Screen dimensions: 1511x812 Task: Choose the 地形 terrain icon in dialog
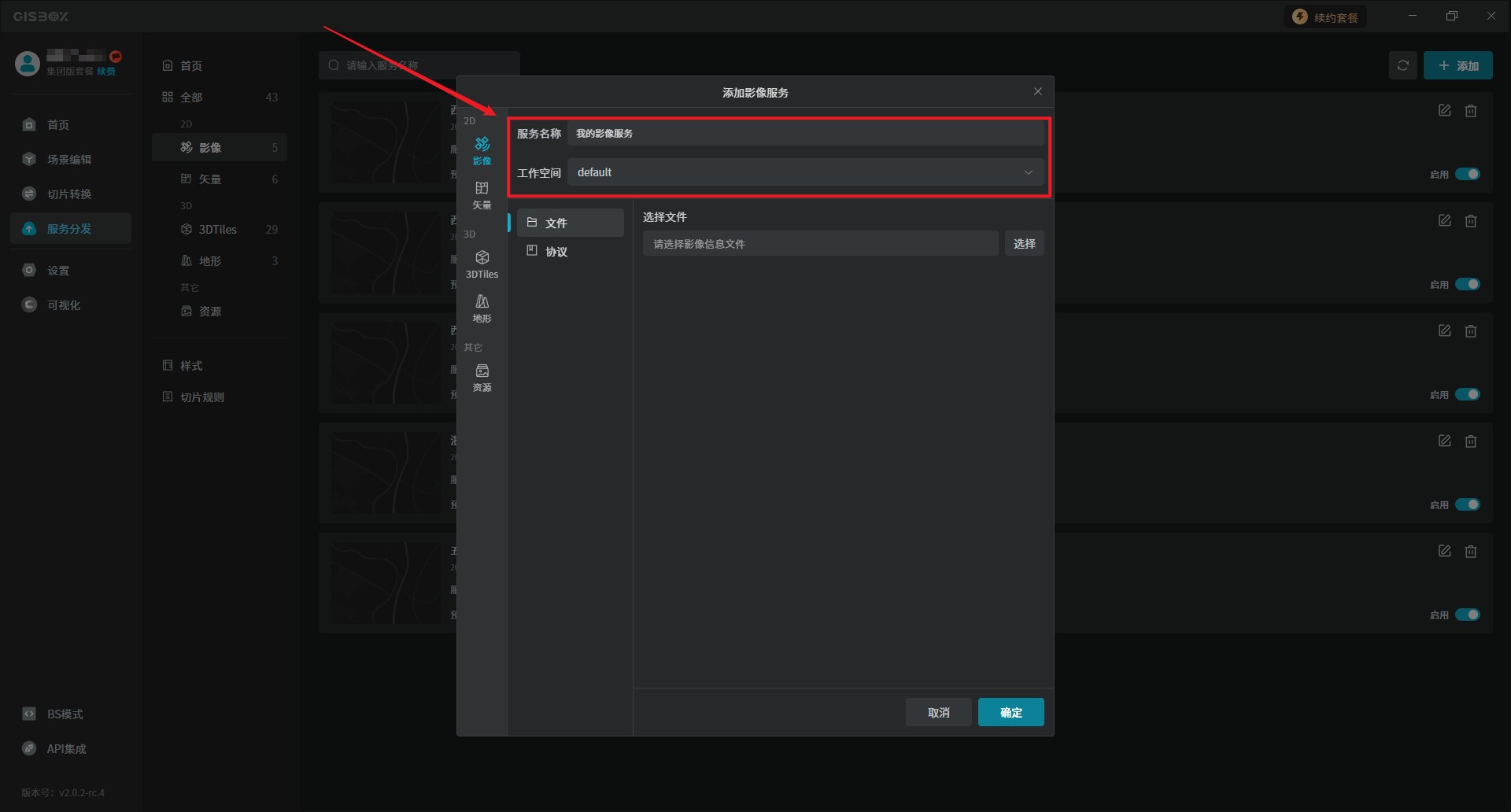pyautogui.click(x=482, y=308)
